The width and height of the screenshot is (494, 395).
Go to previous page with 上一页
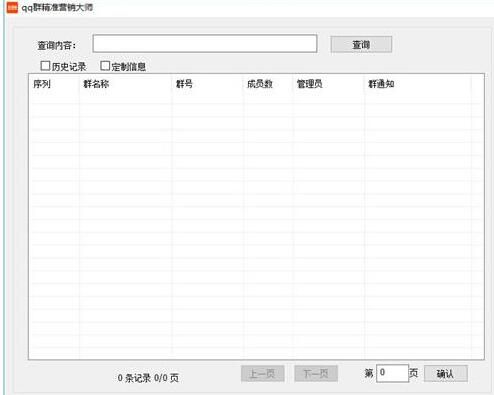coord(263,374)
